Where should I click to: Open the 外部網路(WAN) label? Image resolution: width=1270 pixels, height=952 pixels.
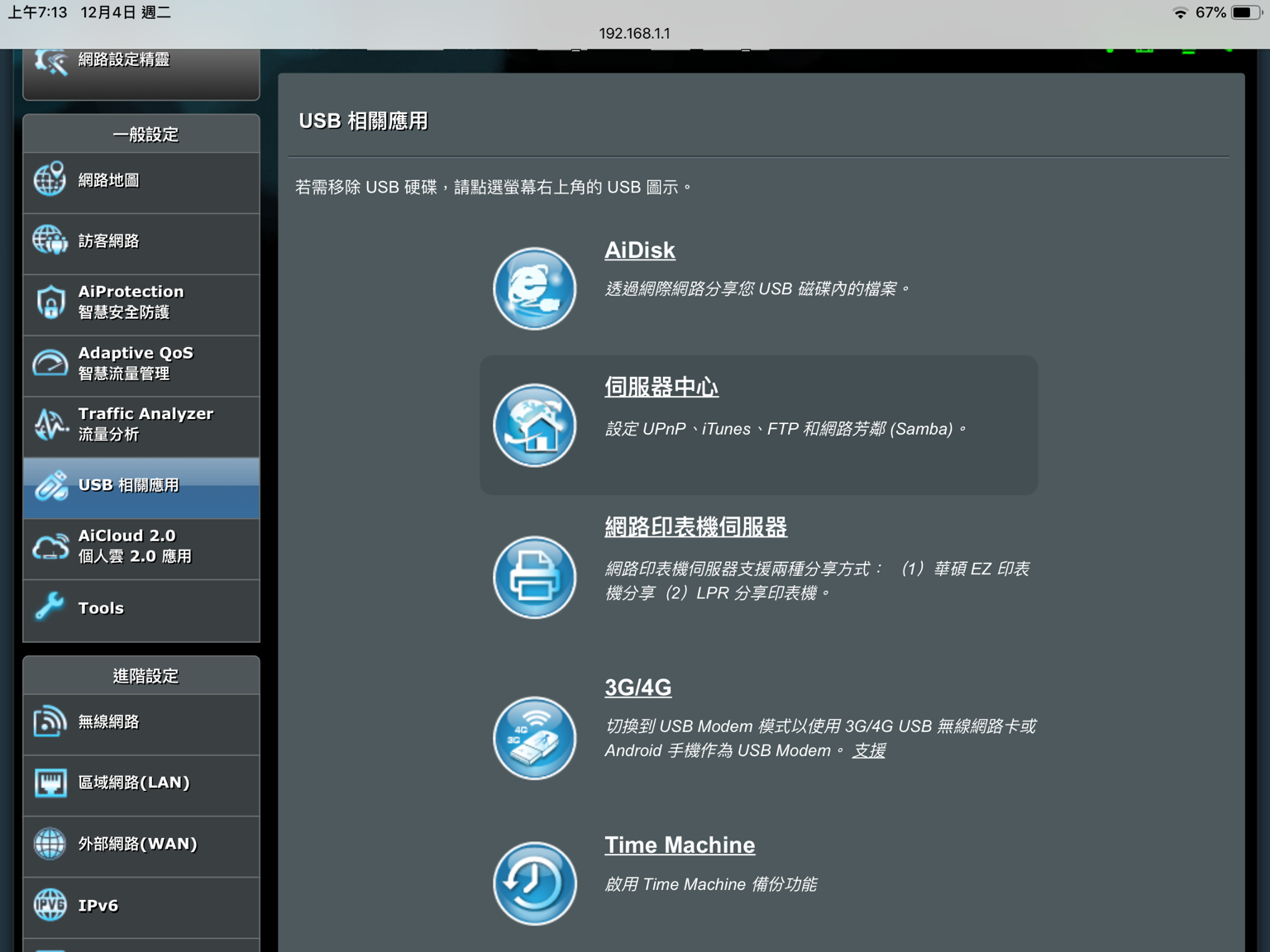137,844
